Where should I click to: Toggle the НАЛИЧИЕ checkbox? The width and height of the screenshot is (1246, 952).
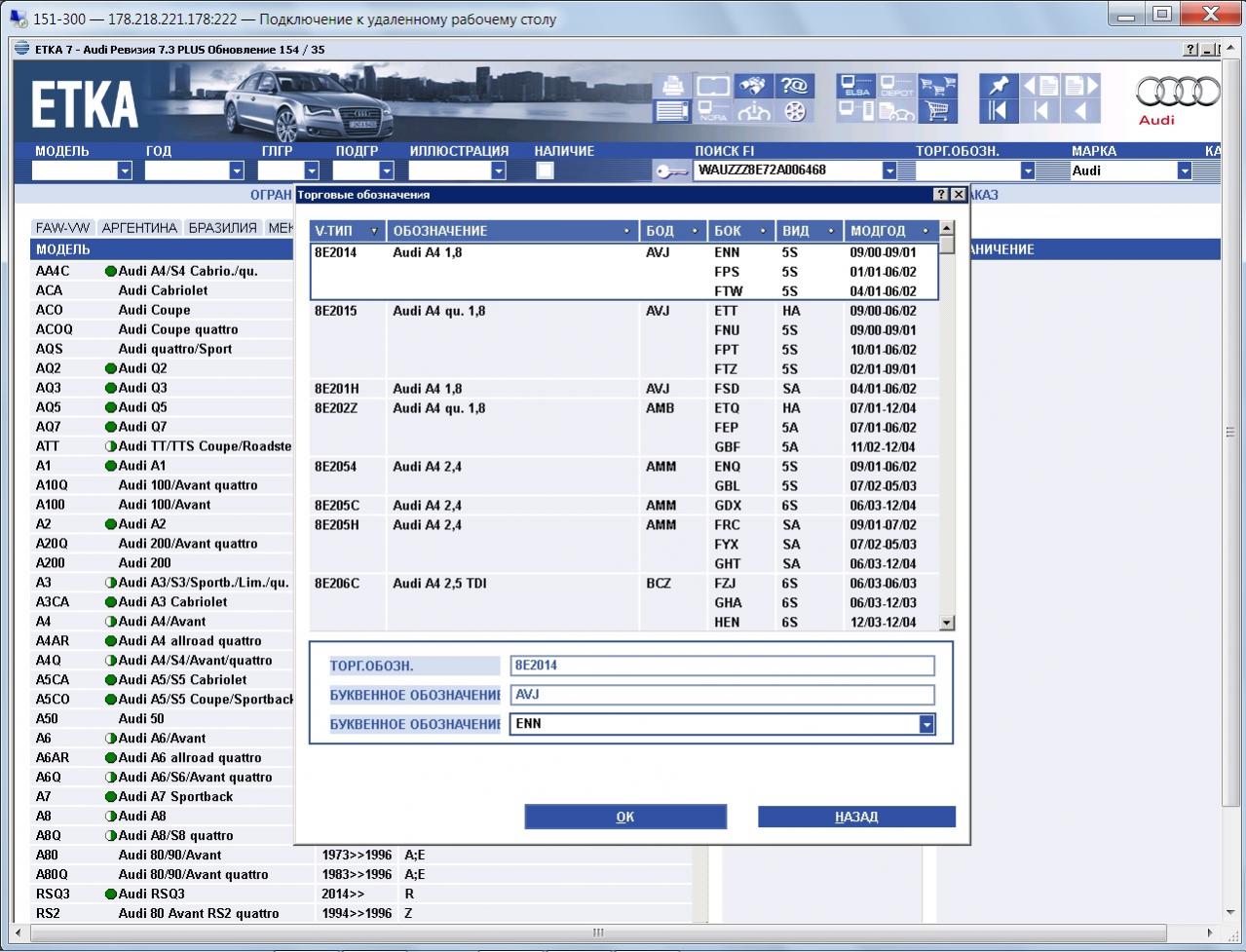click(x=546, y=171)
